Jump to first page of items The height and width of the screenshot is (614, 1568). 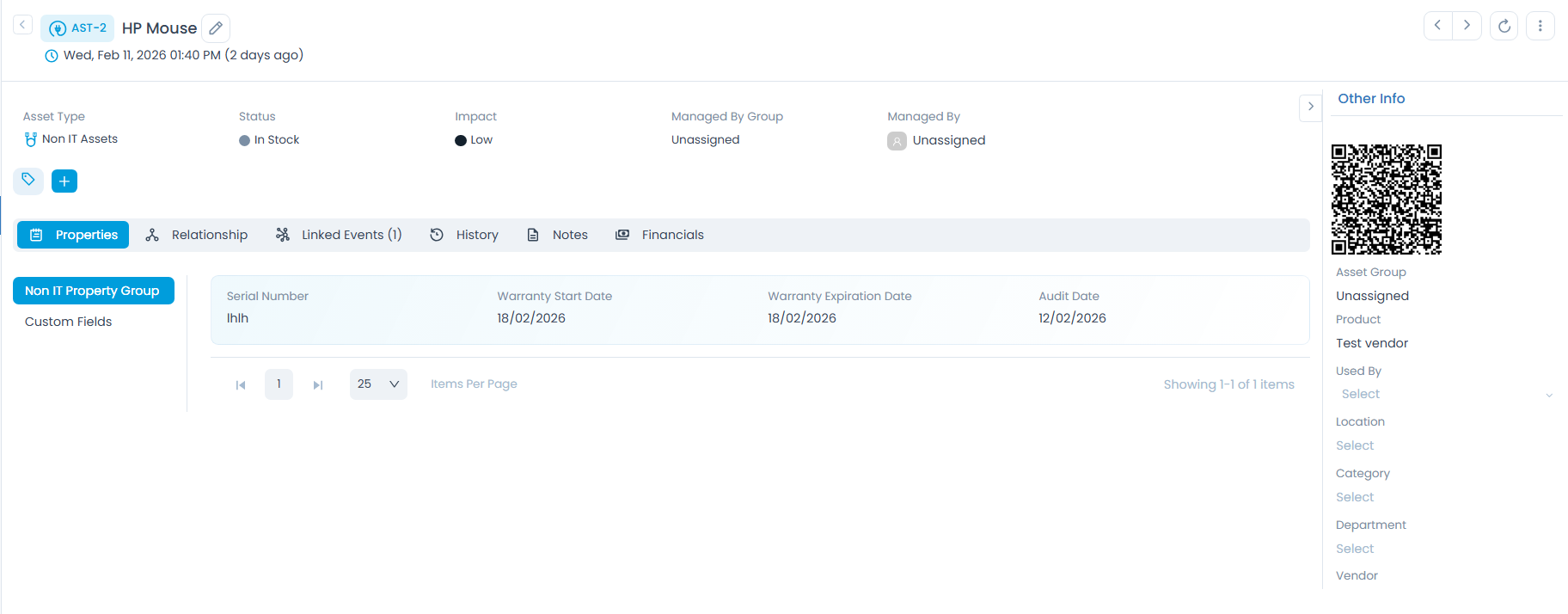(241, 384)
